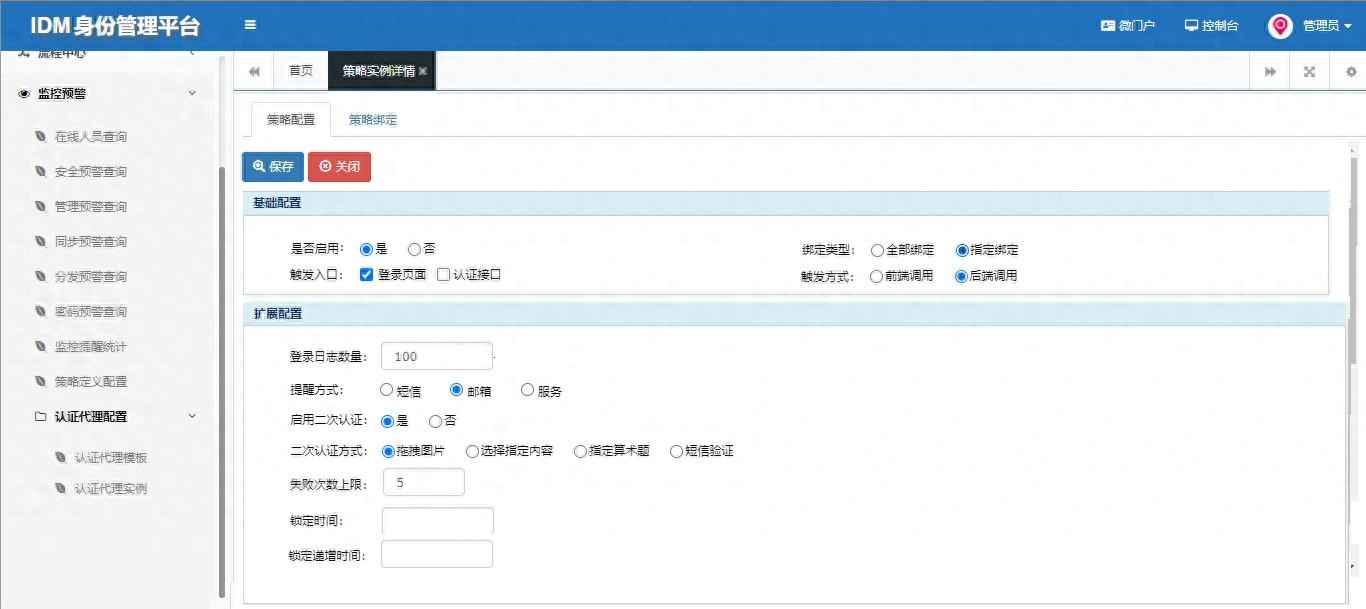This screenshot has height=609, width=1366.
Task: Select 后端调用 trigger mode
Action: (x=962, y=276)
